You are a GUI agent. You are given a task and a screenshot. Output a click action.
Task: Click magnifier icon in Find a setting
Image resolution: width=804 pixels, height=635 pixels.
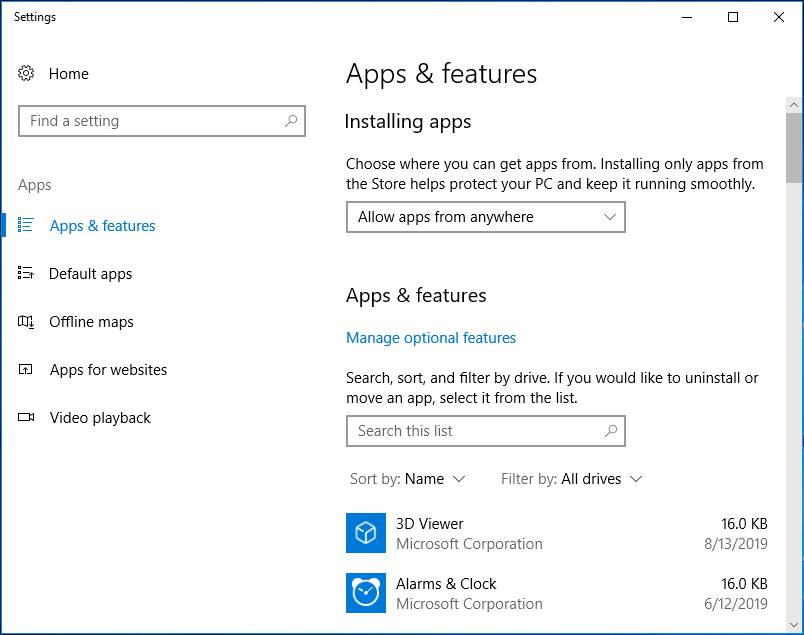(x=291, y=121)
